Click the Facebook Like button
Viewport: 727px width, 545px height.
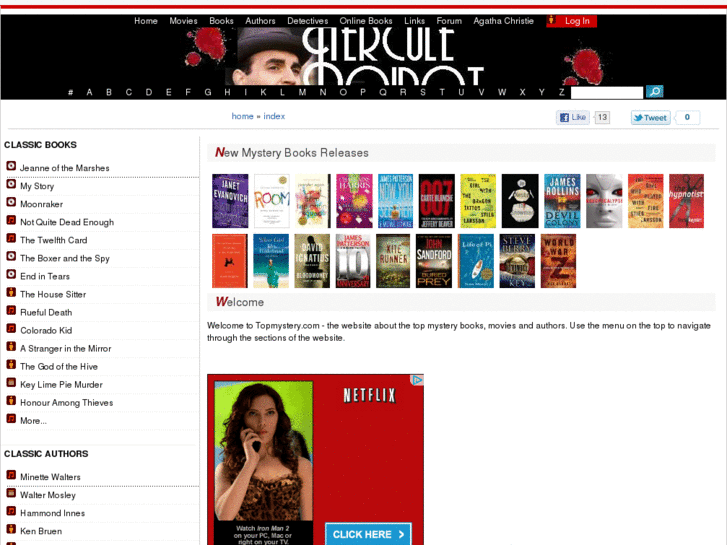[x=573, y=117]
